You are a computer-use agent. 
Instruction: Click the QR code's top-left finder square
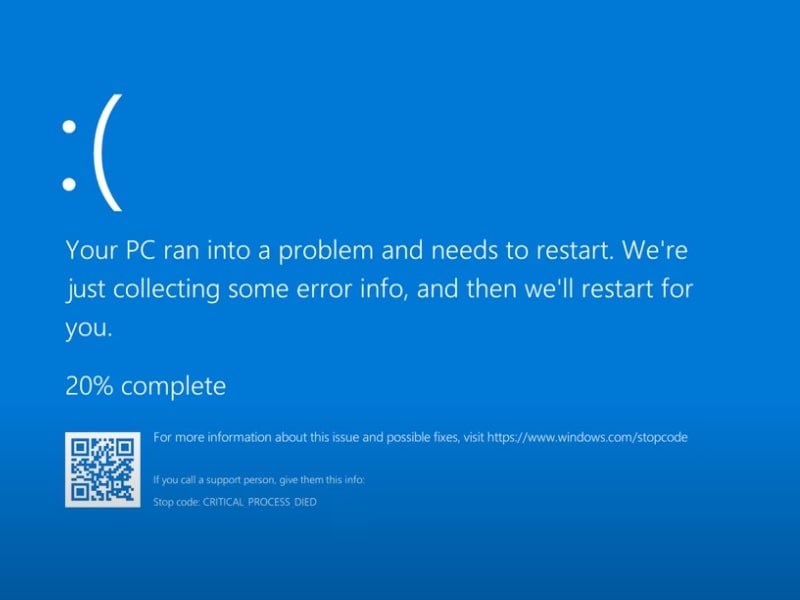[80, 448]
